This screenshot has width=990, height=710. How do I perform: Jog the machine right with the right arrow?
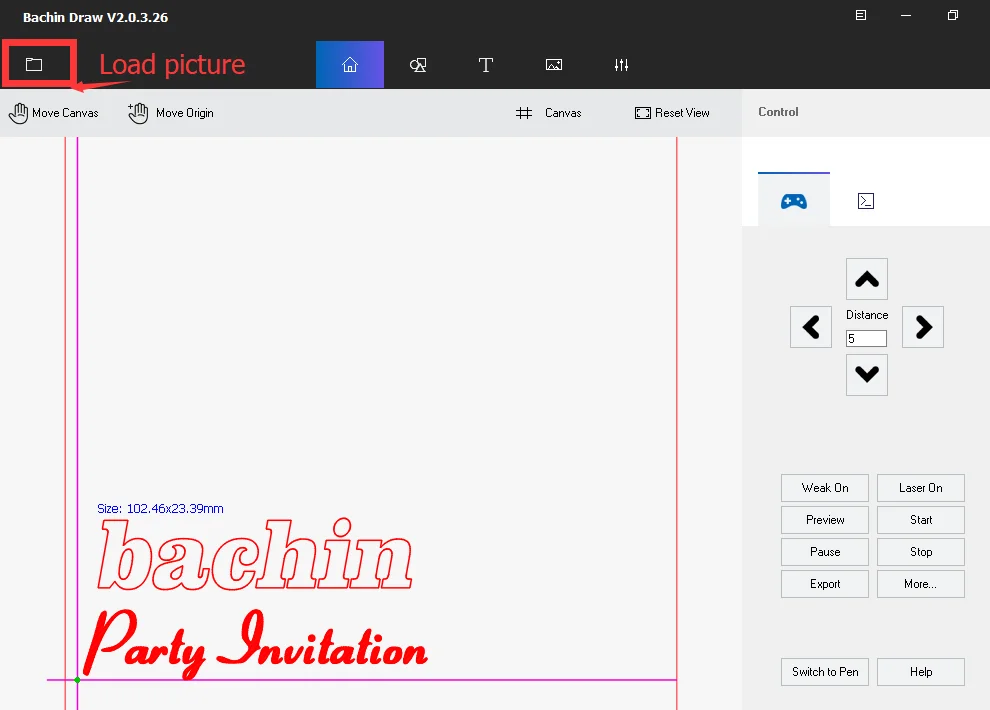tap(923, 327)
